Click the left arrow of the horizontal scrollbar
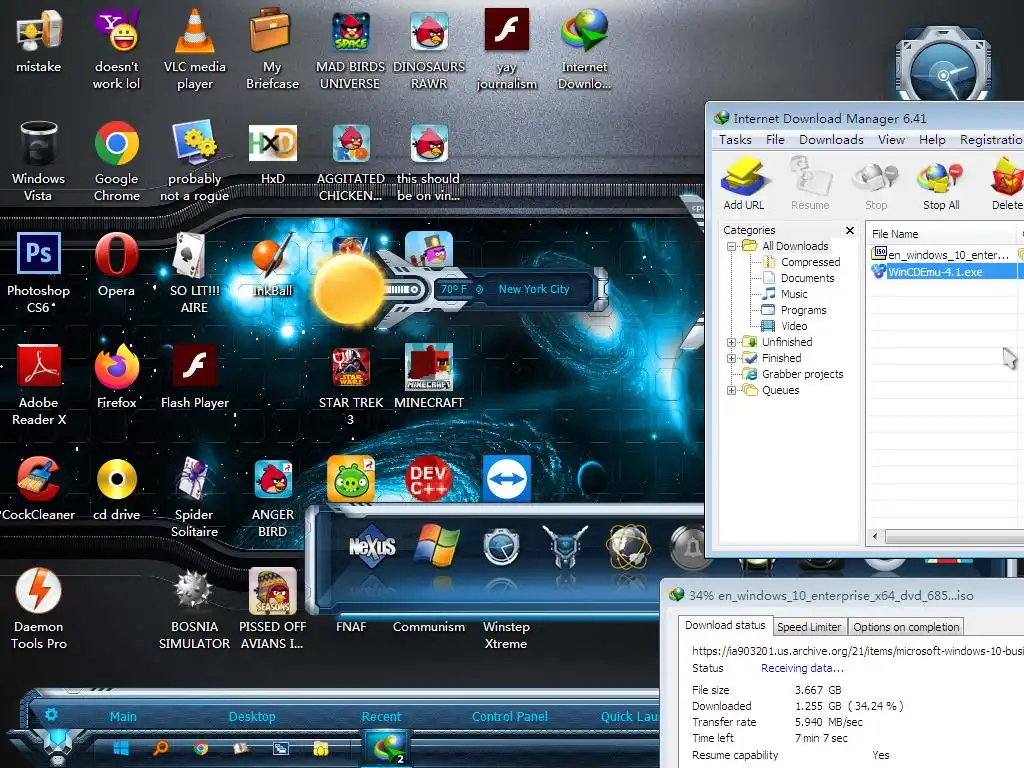 point(875,537)
